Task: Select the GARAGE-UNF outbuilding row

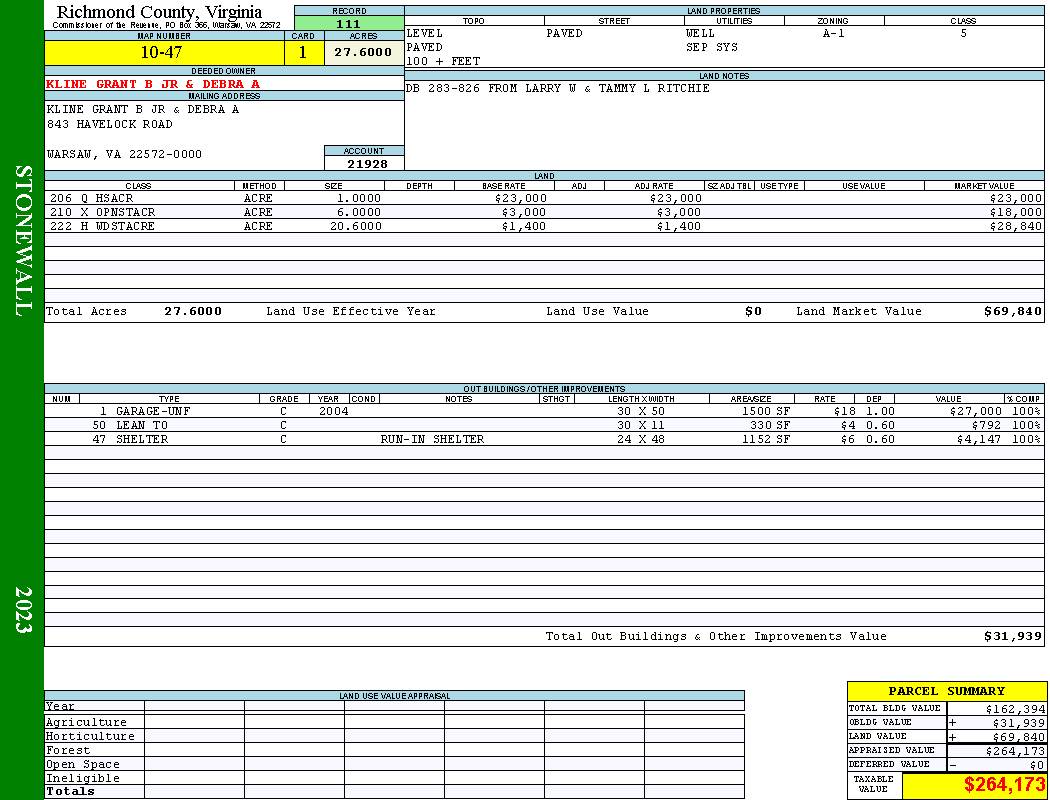Action: [x=544, y=411]
